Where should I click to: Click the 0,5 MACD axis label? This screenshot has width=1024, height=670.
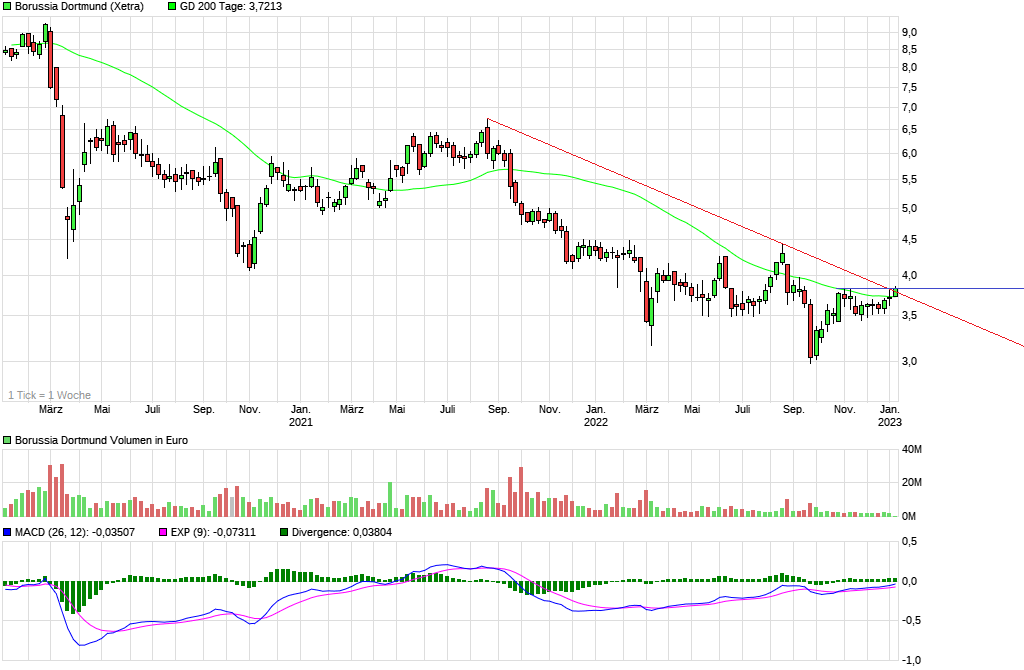click(x=909, y=541)
